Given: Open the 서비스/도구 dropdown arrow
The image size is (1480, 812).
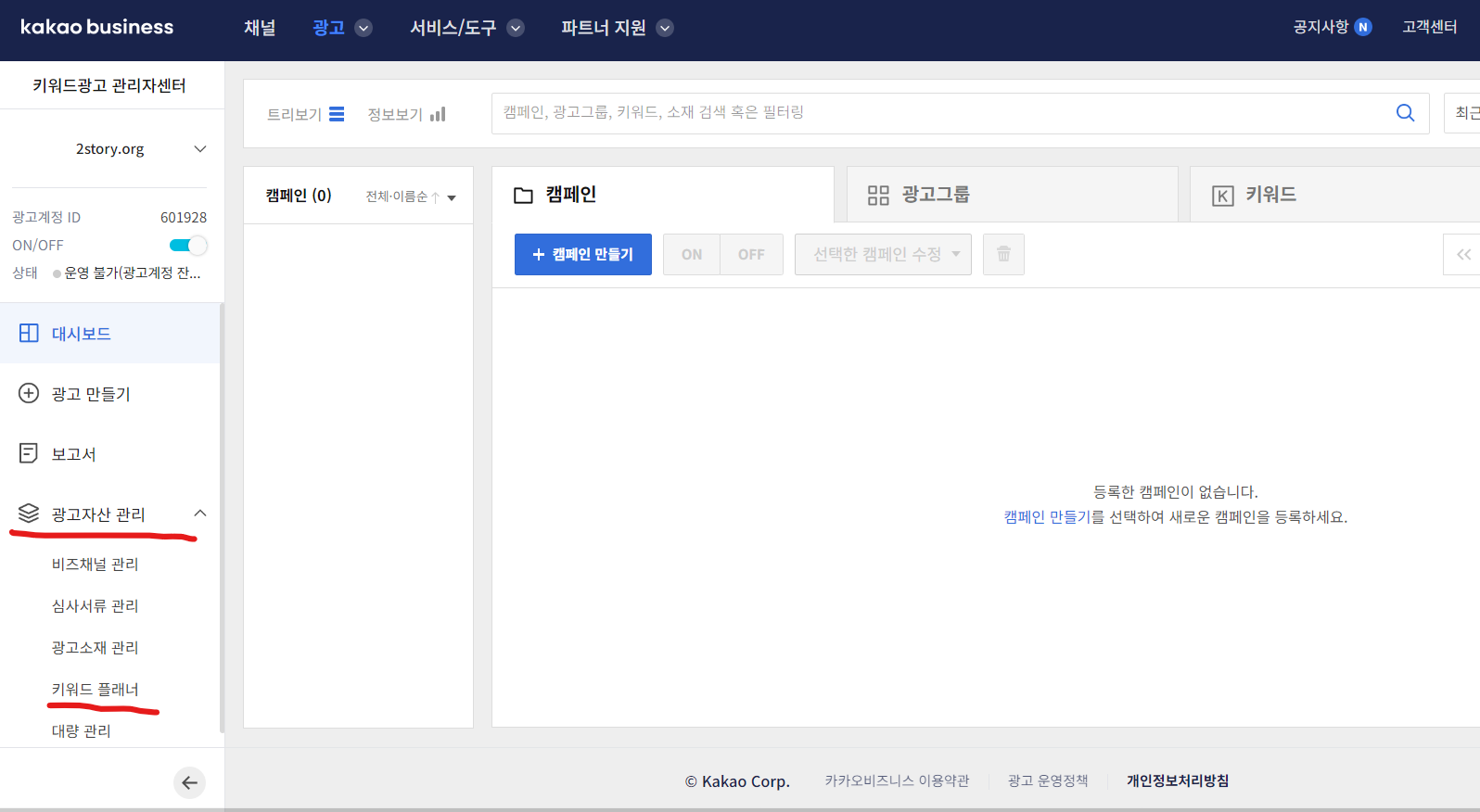Looking at the screenshot, I should [516, 28].
